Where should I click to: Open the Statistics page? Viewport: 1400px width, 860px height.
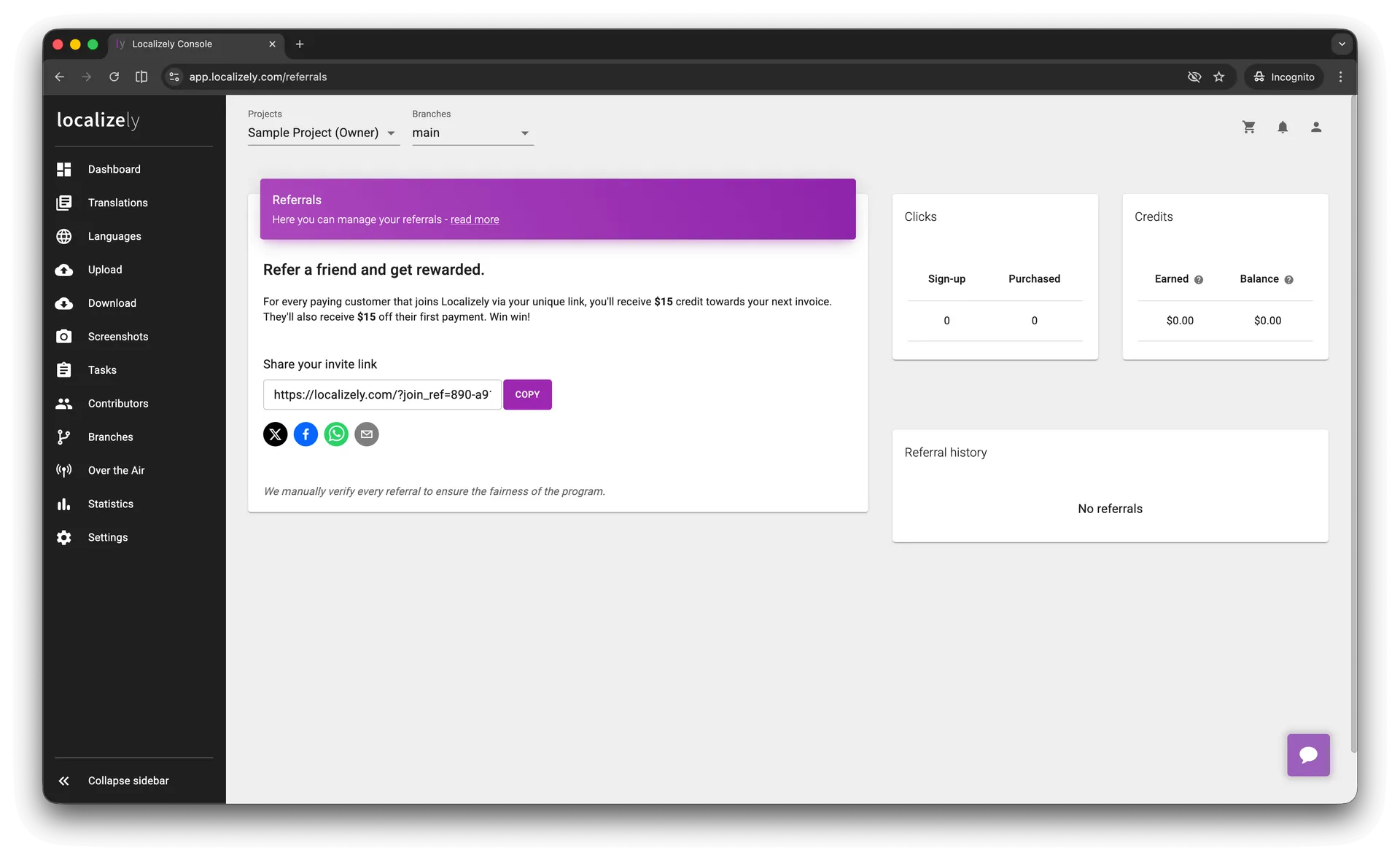(x=110, y=504)
